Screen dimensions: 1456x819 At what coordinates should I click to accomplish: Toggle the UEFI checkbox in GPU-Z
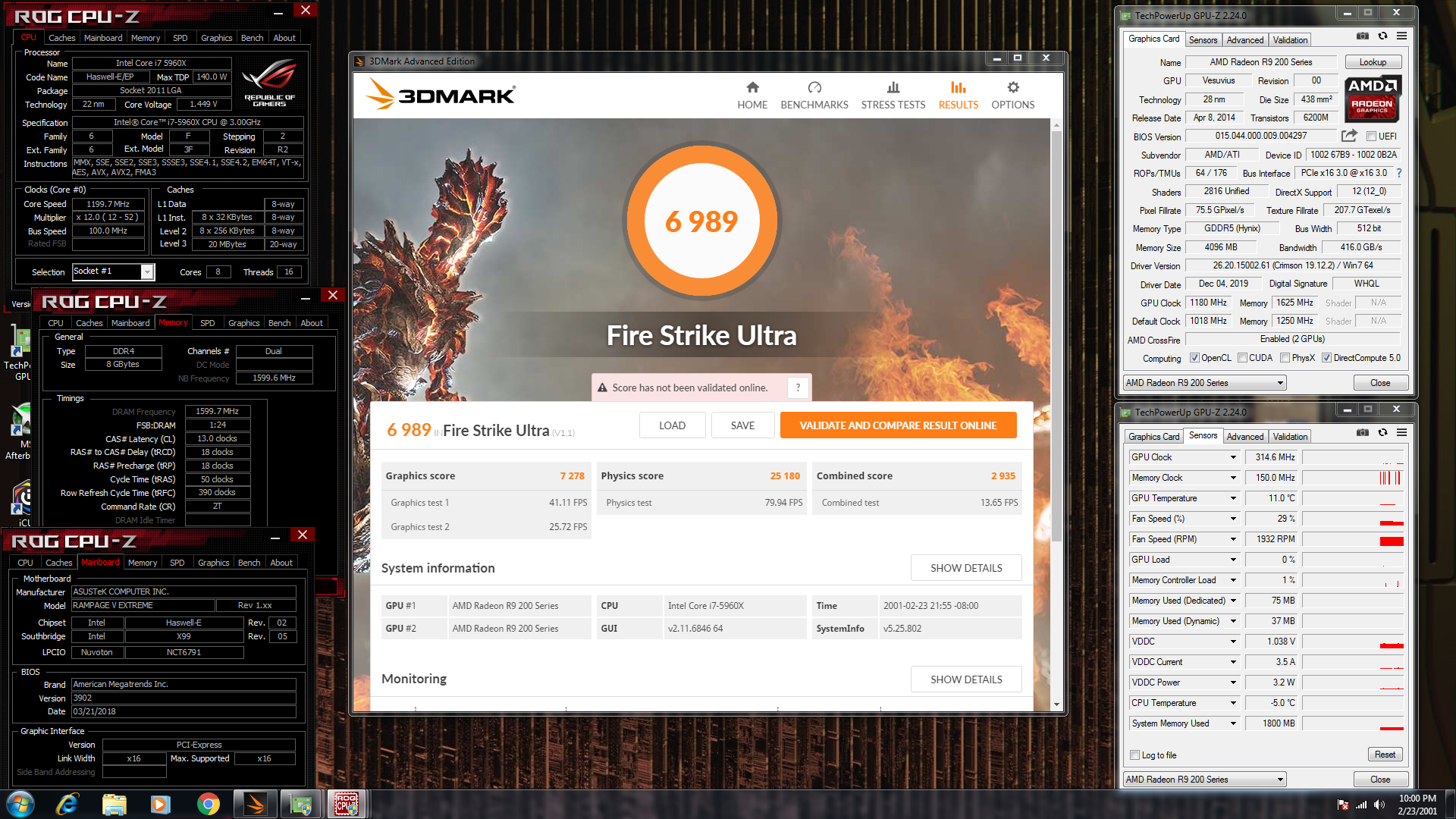coord(1371,136)
